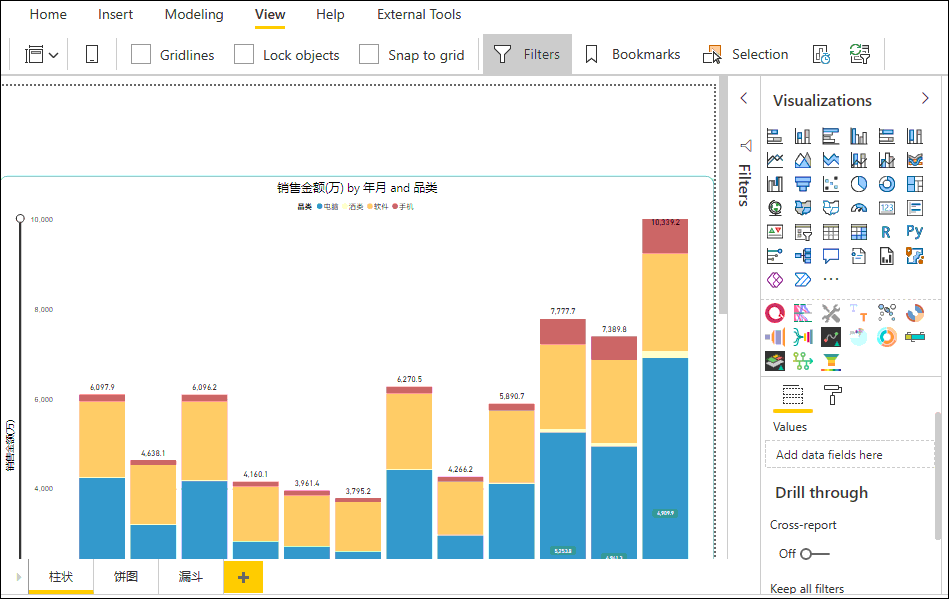Viewport: 949px width, 599px height.
Task: Select the Key influencers visual
Action: (775, 256)
